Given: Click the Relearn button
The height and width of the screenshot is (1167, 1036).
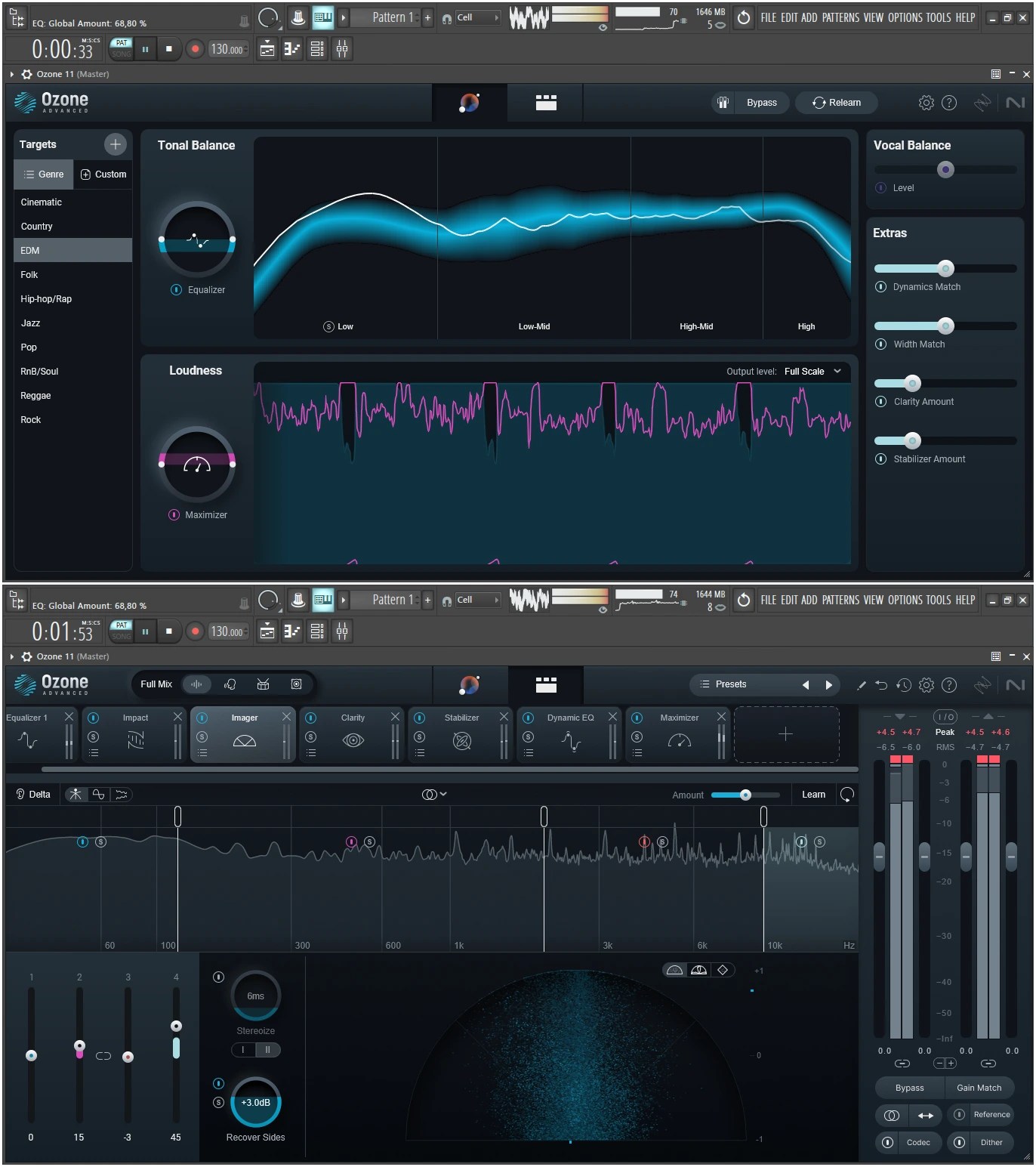Looking at the screenshot, I should coord(836,103).
